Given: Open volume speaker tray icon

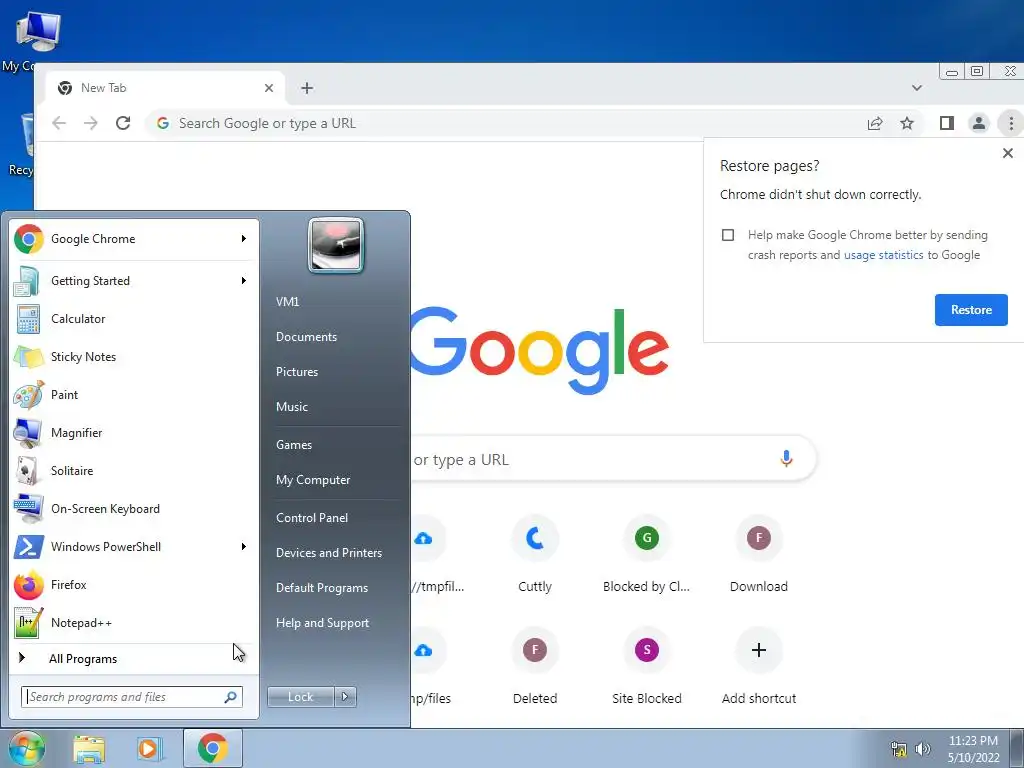Looking at the screenshot, I should click(x=922, y=749).
